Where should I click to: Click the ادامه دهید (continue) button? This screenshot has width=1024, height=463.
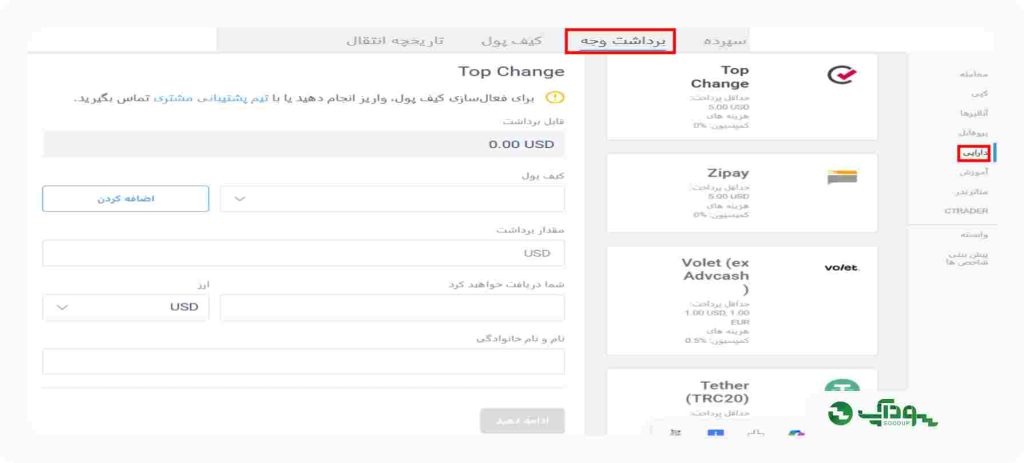(x=522, y=421)
